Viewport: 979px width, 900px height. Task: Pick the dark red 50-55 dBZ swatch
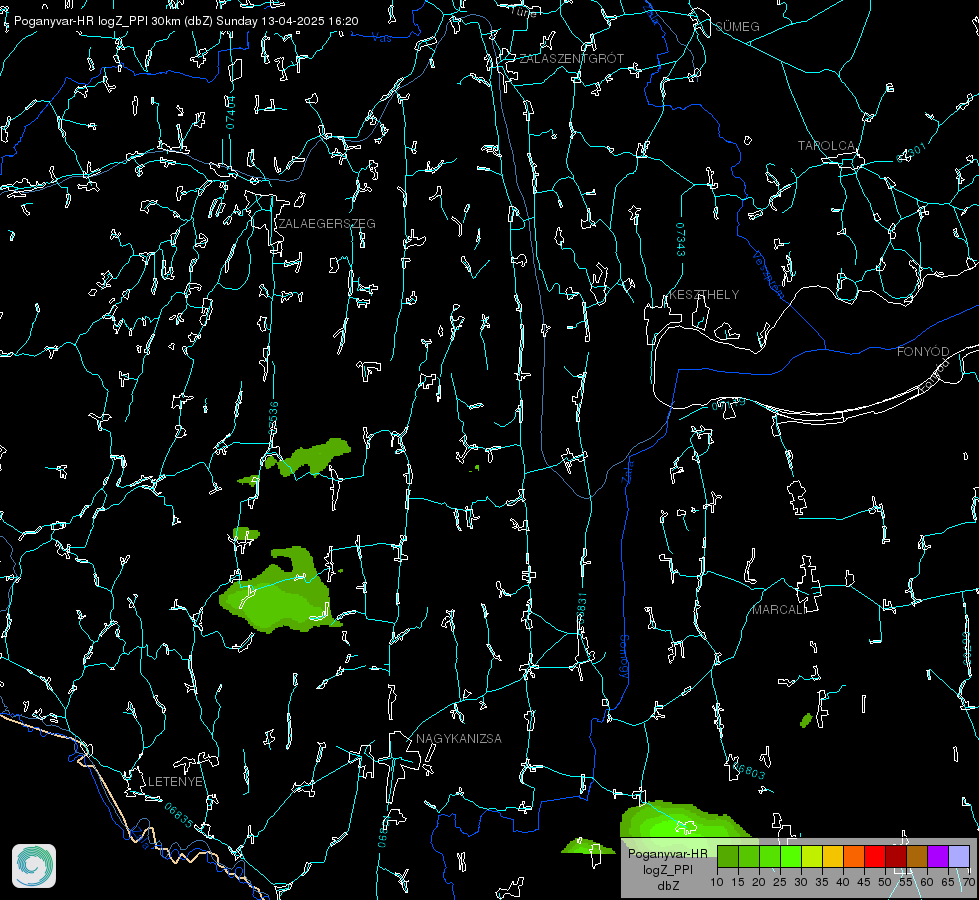tap(896, 856)
